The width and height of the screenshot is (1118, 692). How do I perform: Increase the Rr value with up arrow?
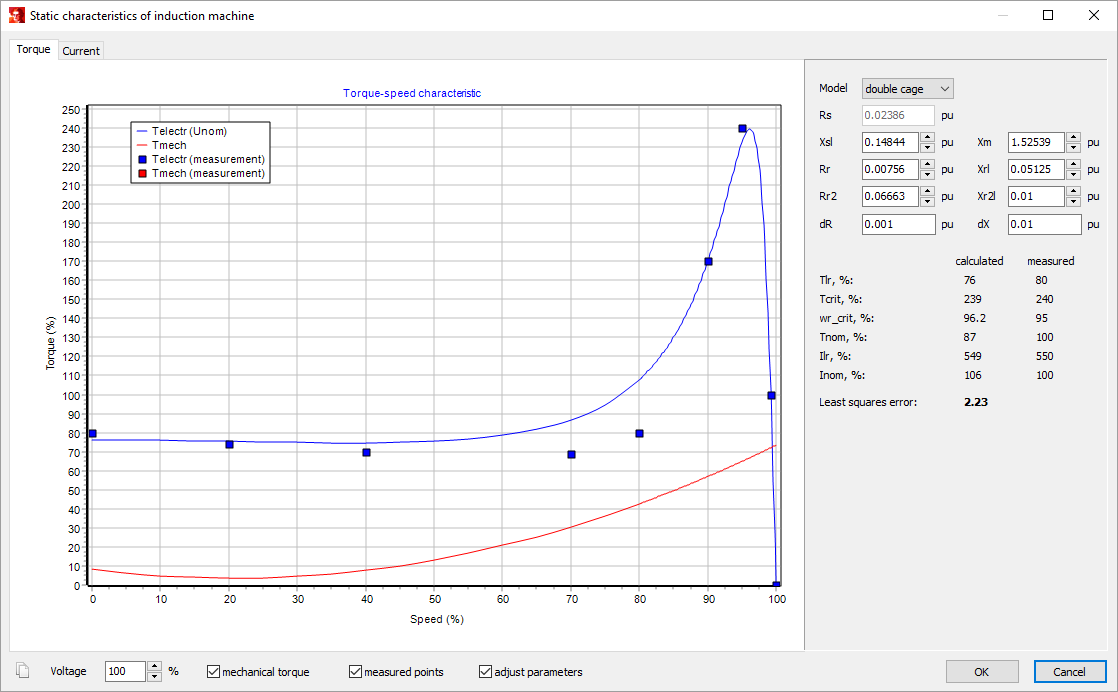click(x=927, y=164)
